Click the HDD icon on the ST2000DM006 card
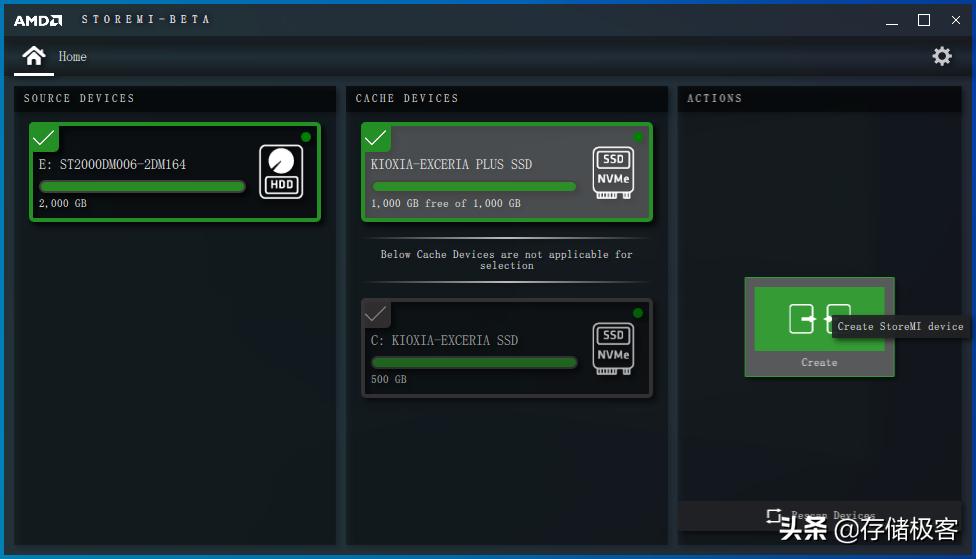The image size is (976, 559). (x=281, y=172)
